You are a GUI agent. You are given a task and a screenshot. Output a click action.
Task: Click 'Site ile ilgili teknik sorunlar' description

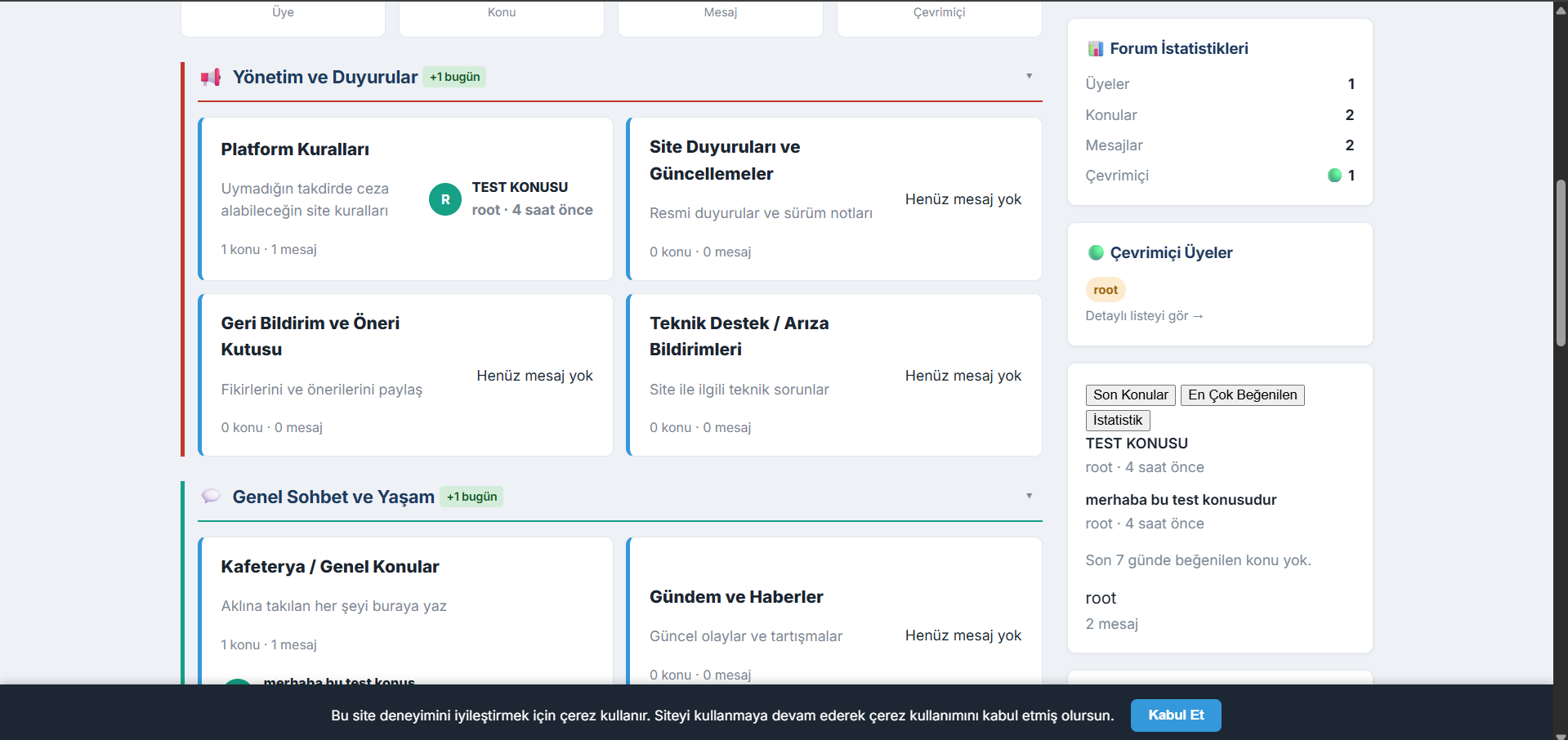[739, 390]
